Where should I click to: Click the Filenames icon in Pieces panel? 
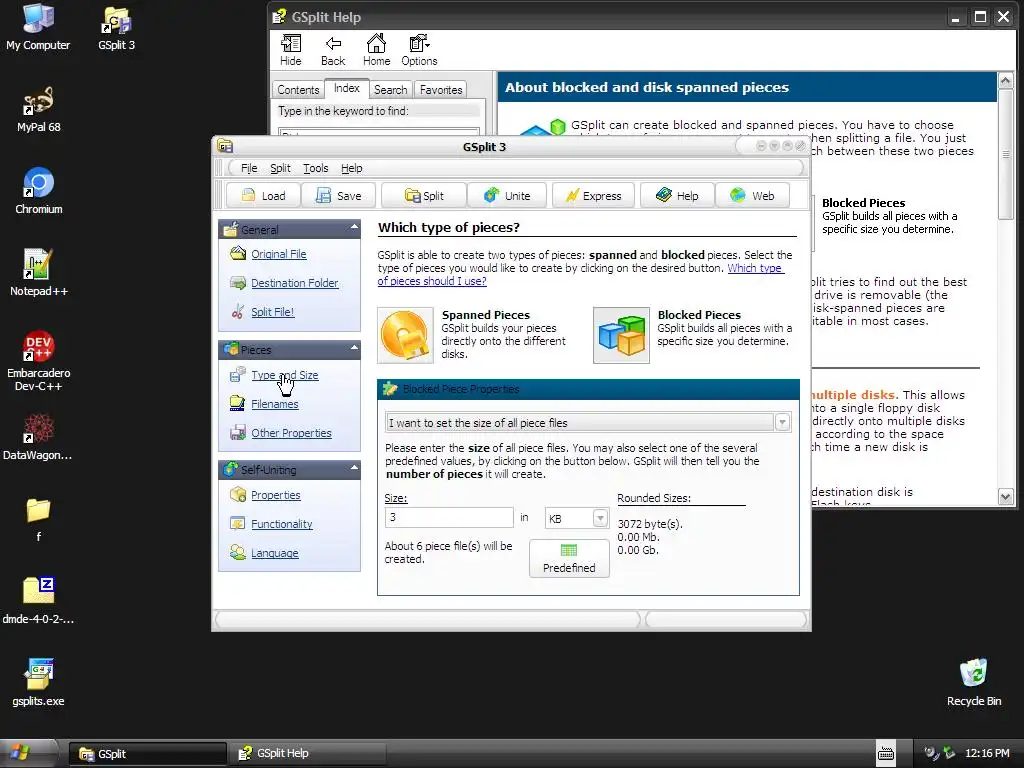coord(238,404)
